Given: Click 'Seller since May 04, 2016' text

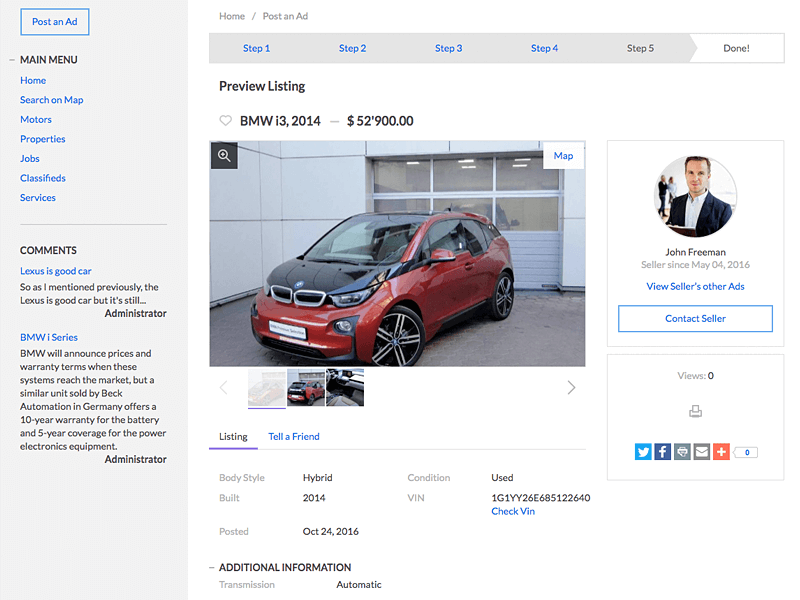Looking at the screenshot, I should coord(695,265).
